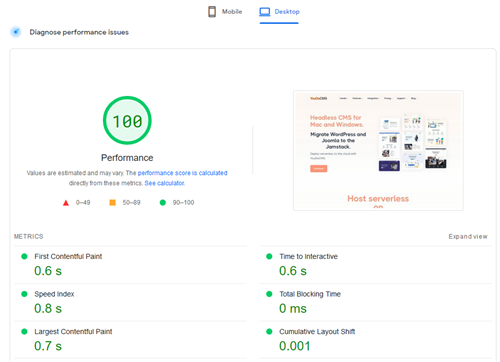The height and width of the screenshot is (362, 500).
Task: Click the 0 ms Total Blocking Time value
Action: [293, 309]
